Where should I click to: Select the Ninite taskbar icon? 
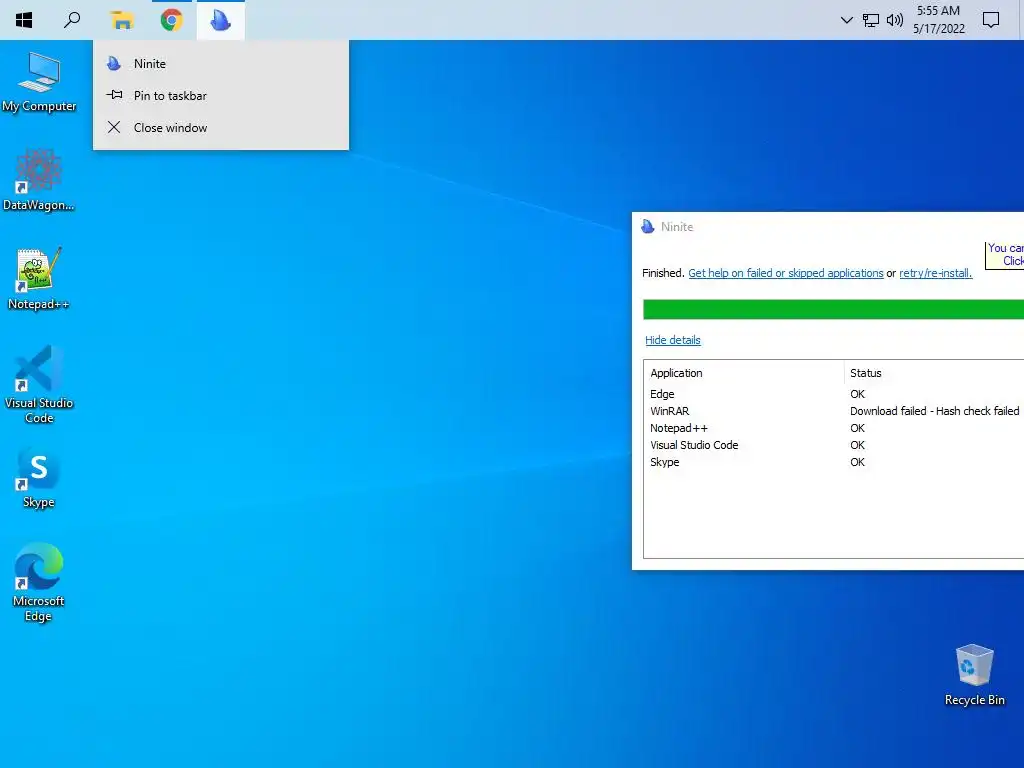click(x=221, y=20)
